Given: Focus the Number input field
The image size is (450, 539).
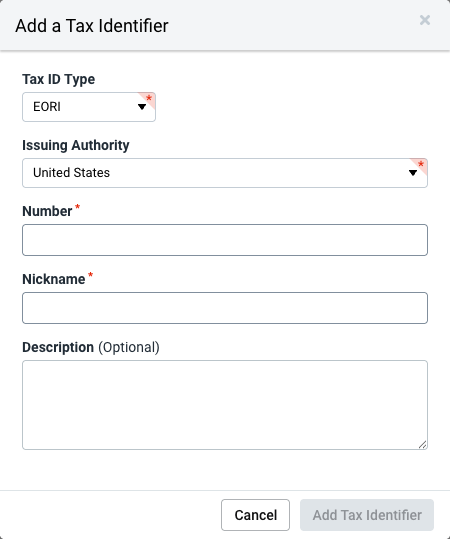Looking at the screenshot, I should [225, 240].
